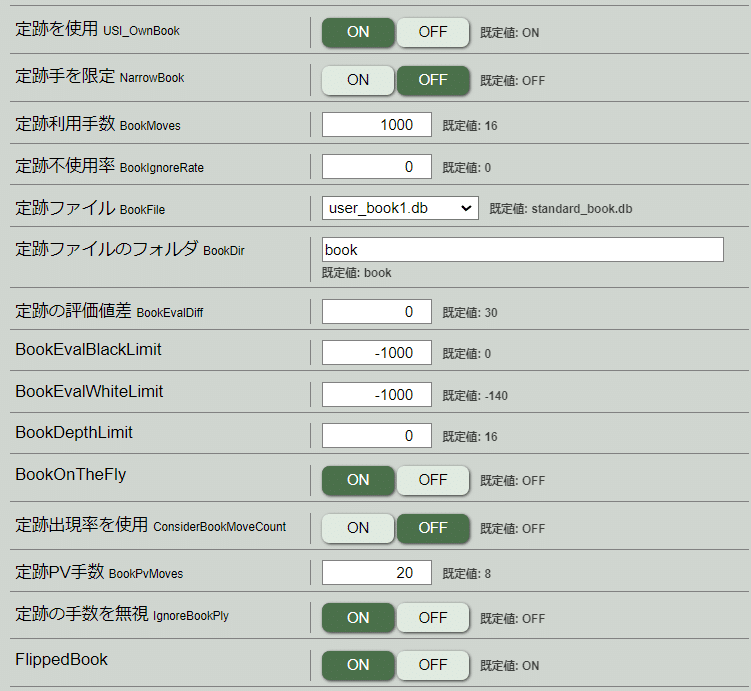Click the active ON button for USI_OwnBook

point(358,32)
